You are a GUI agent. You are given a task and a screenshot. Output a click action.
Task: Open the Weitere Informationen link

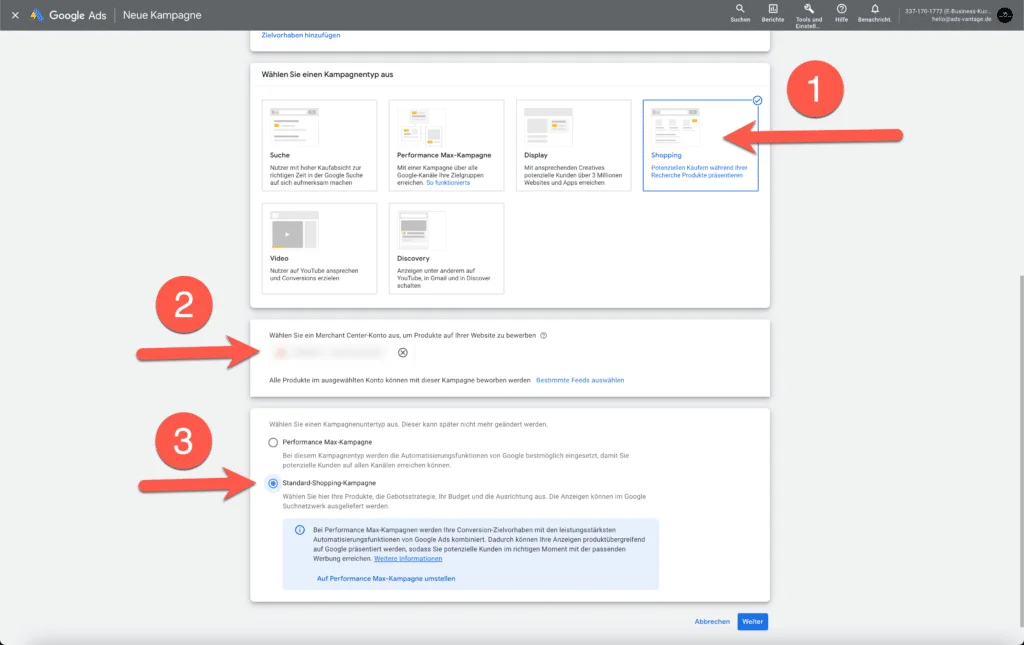[x=408, y=559]
